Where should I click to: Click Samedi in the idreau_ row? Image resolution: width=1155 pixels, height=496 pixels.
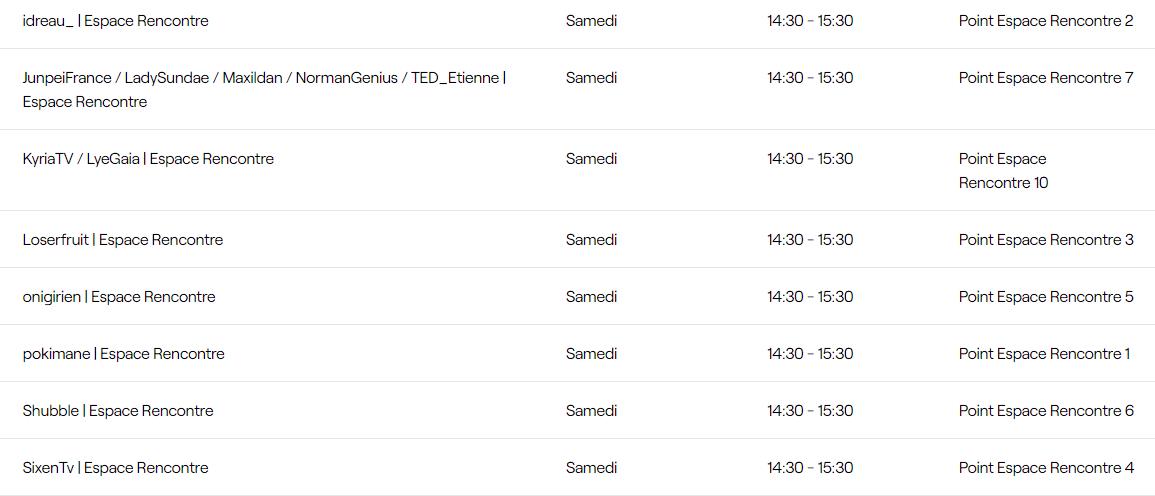pyautogui.click(x=591, y=21)
